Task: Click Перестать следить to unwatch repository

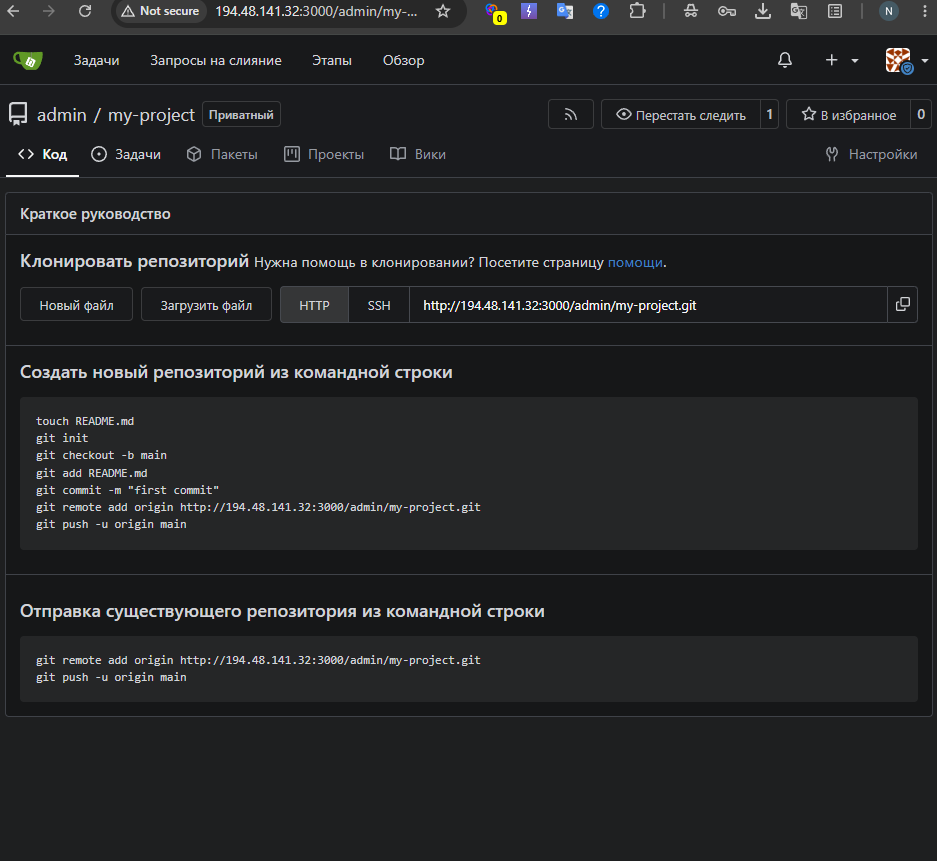Action: click(x=681, y=114)
